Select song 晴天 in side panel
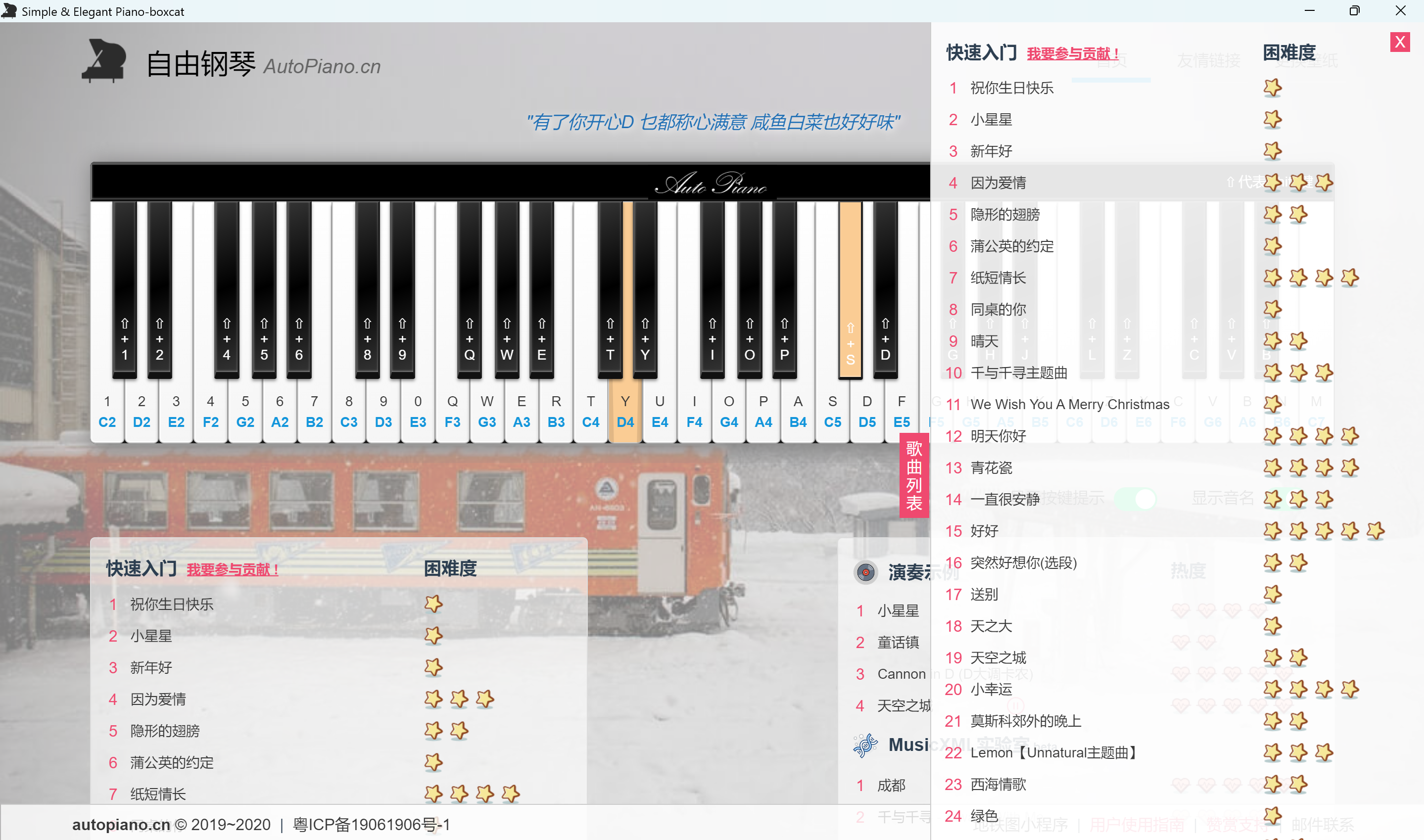 984,341
